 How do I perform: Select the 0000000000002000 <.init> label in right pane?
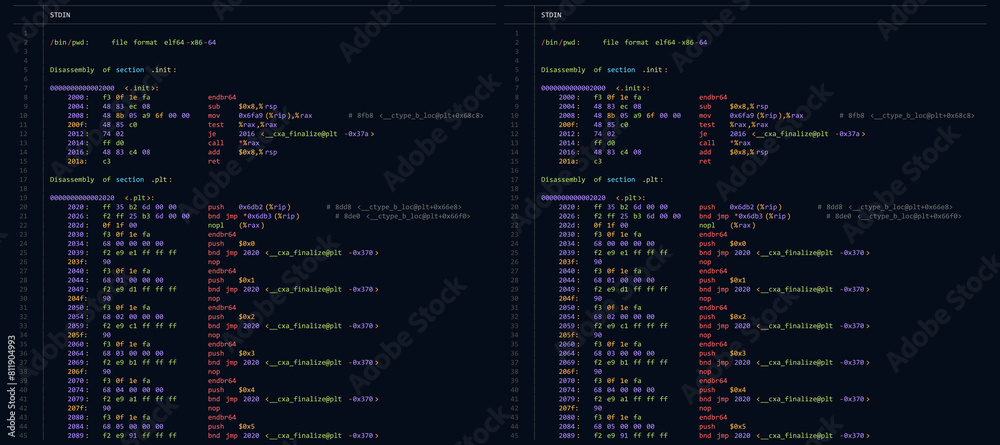(x=595, y=88)
